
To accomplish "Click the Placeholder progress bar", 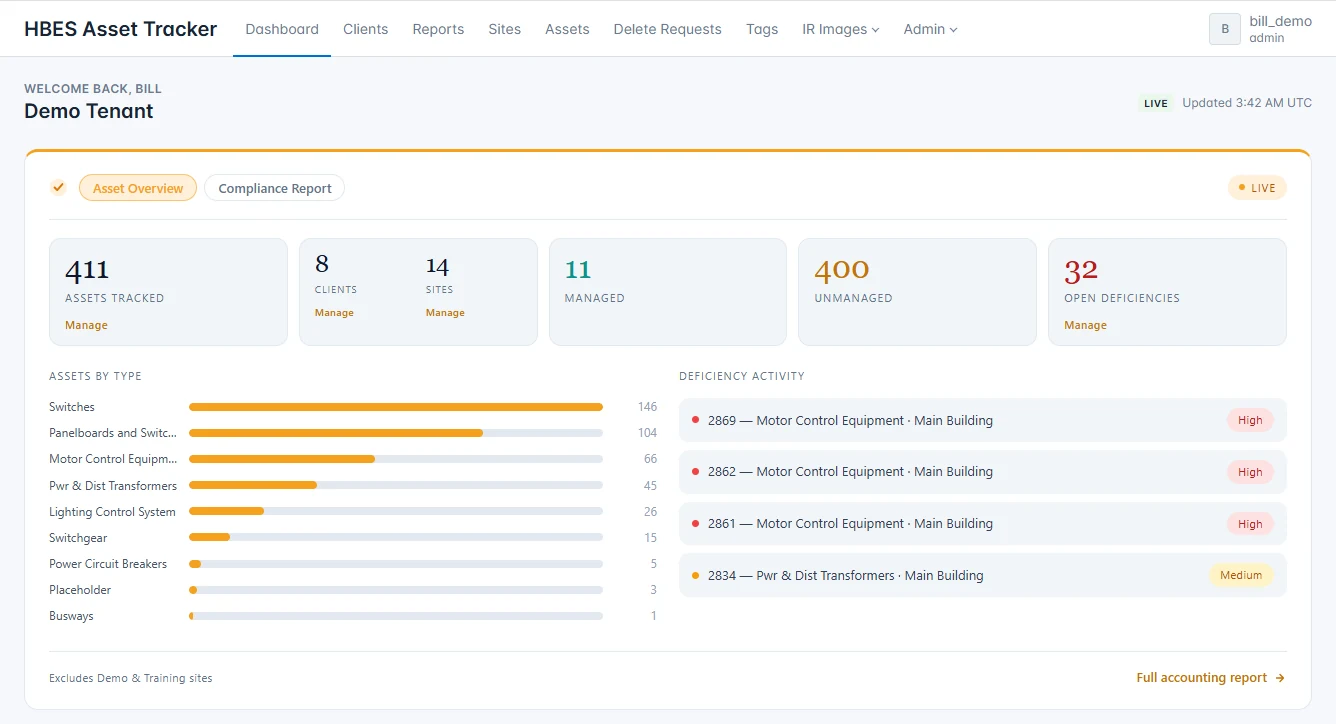I will [396, 590].
